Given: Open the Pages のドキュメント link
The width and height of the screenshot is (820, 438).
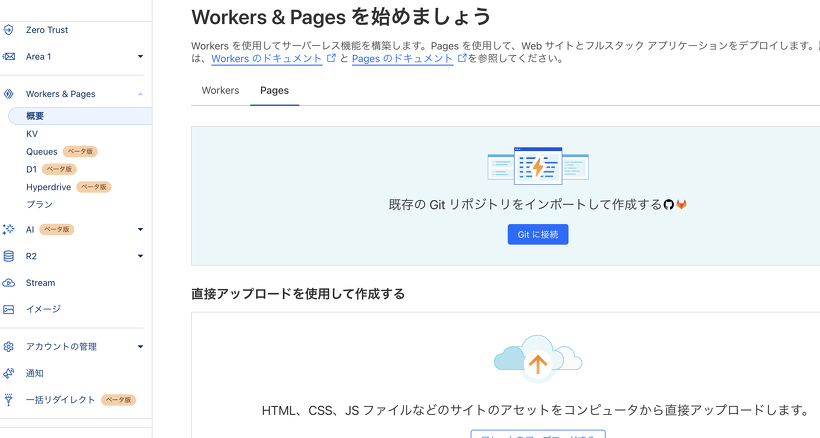Looking at the screenshot, I should tap(402, 59).
